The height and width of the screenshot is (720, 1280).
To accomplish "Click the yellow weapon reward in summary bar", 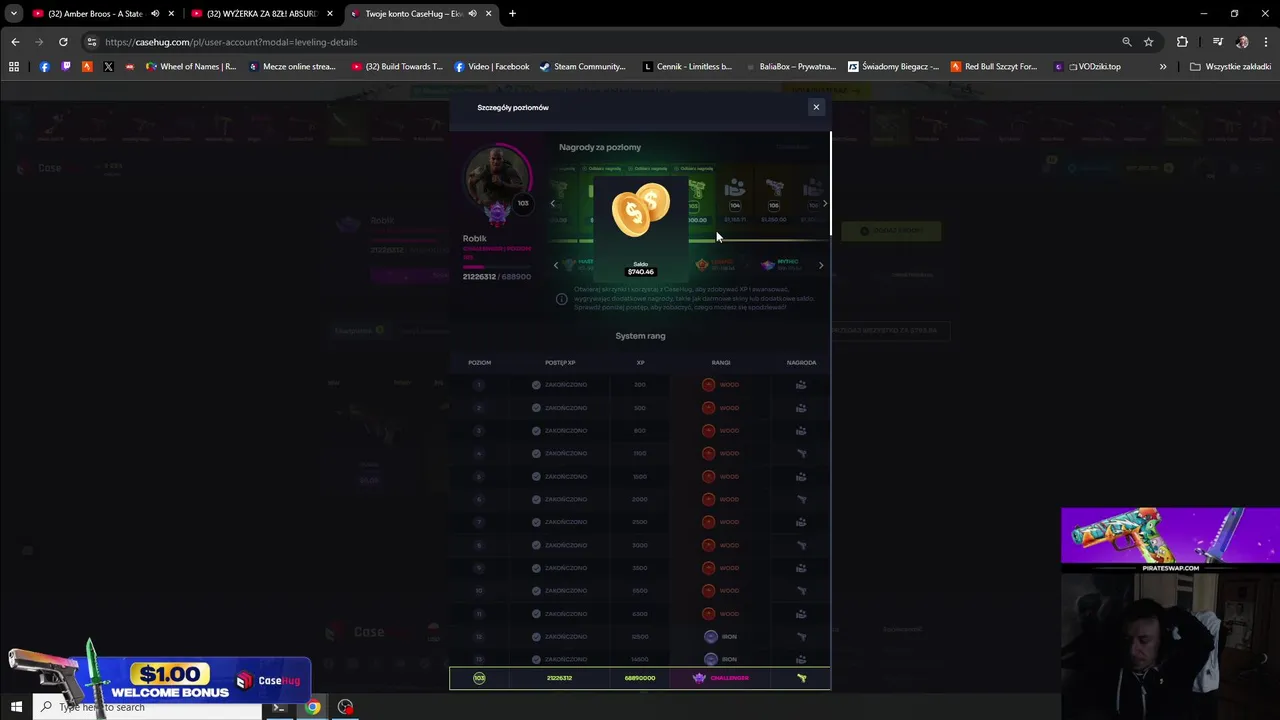I will pyautogui.click(x=801, y=678).
